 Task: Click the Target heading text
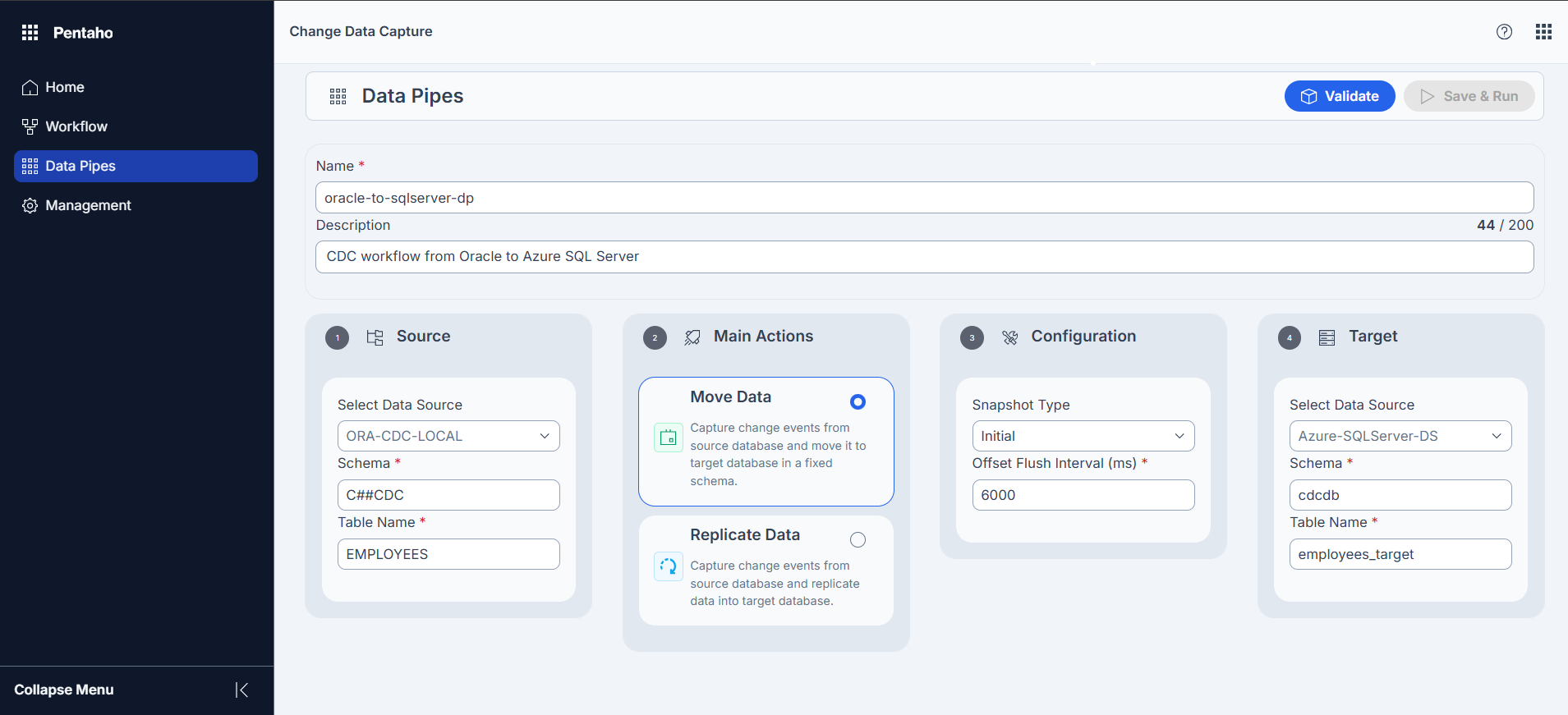[x=1373, y=336]
